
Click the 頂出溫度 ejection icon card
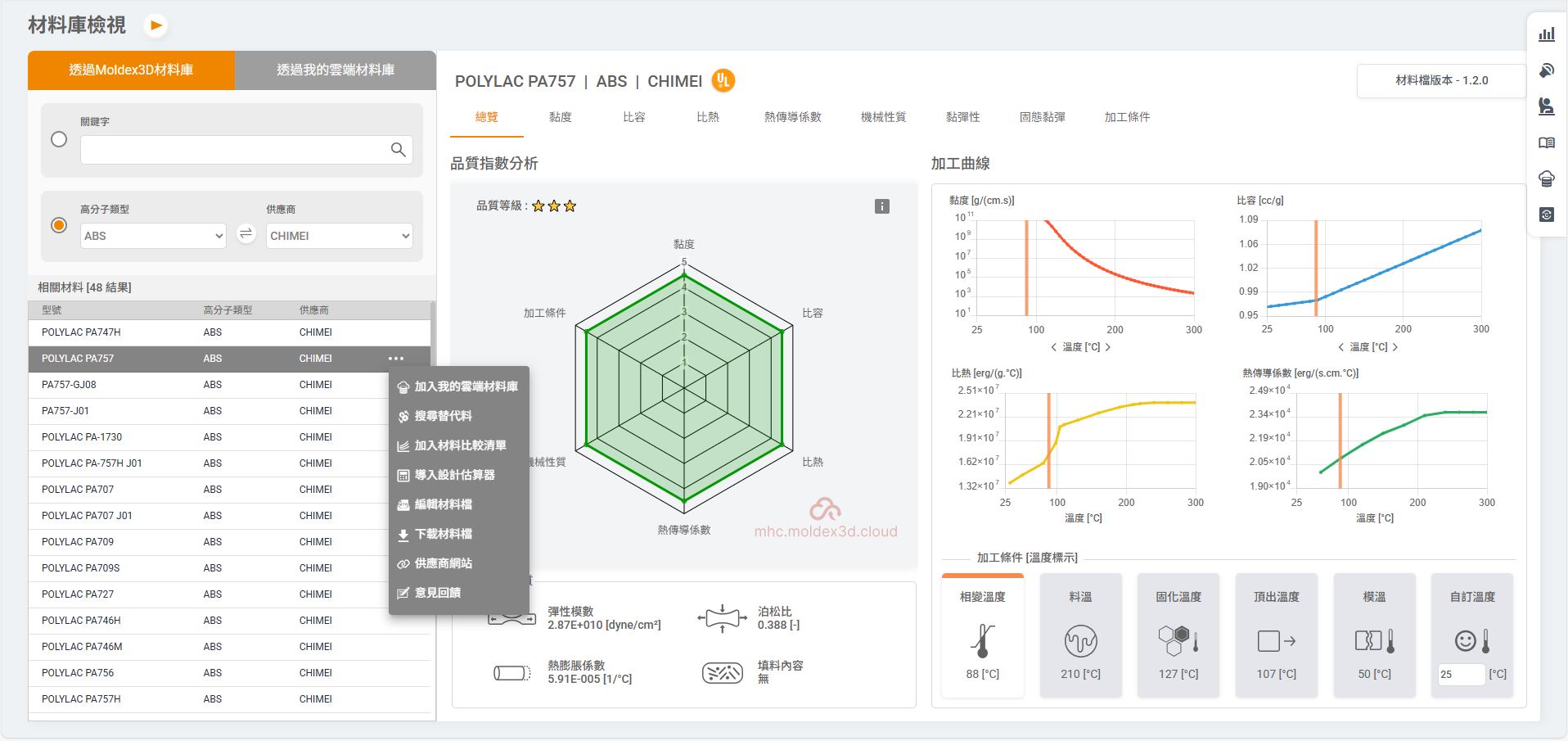point(1277,635)
